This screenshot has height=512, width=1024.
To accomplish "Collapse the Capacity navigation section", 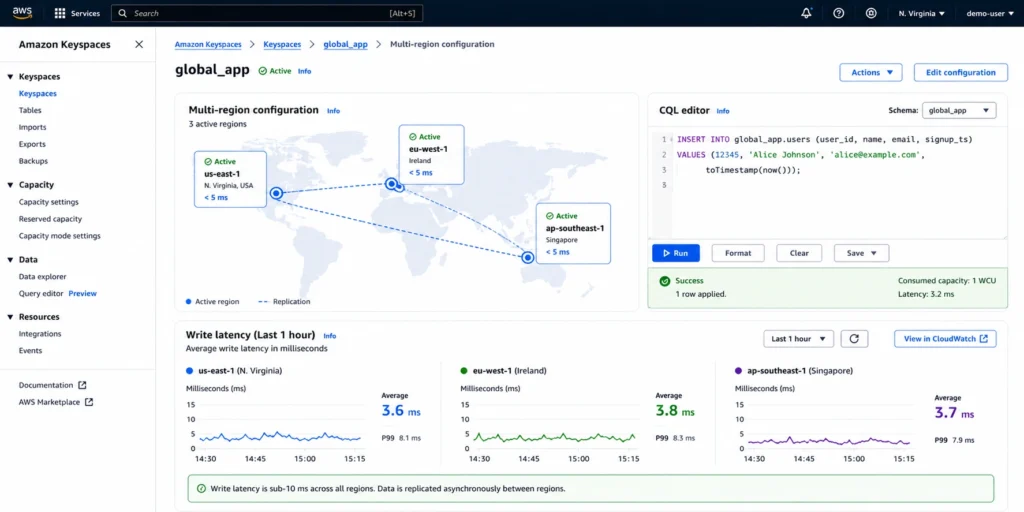I will coord(10,185).
